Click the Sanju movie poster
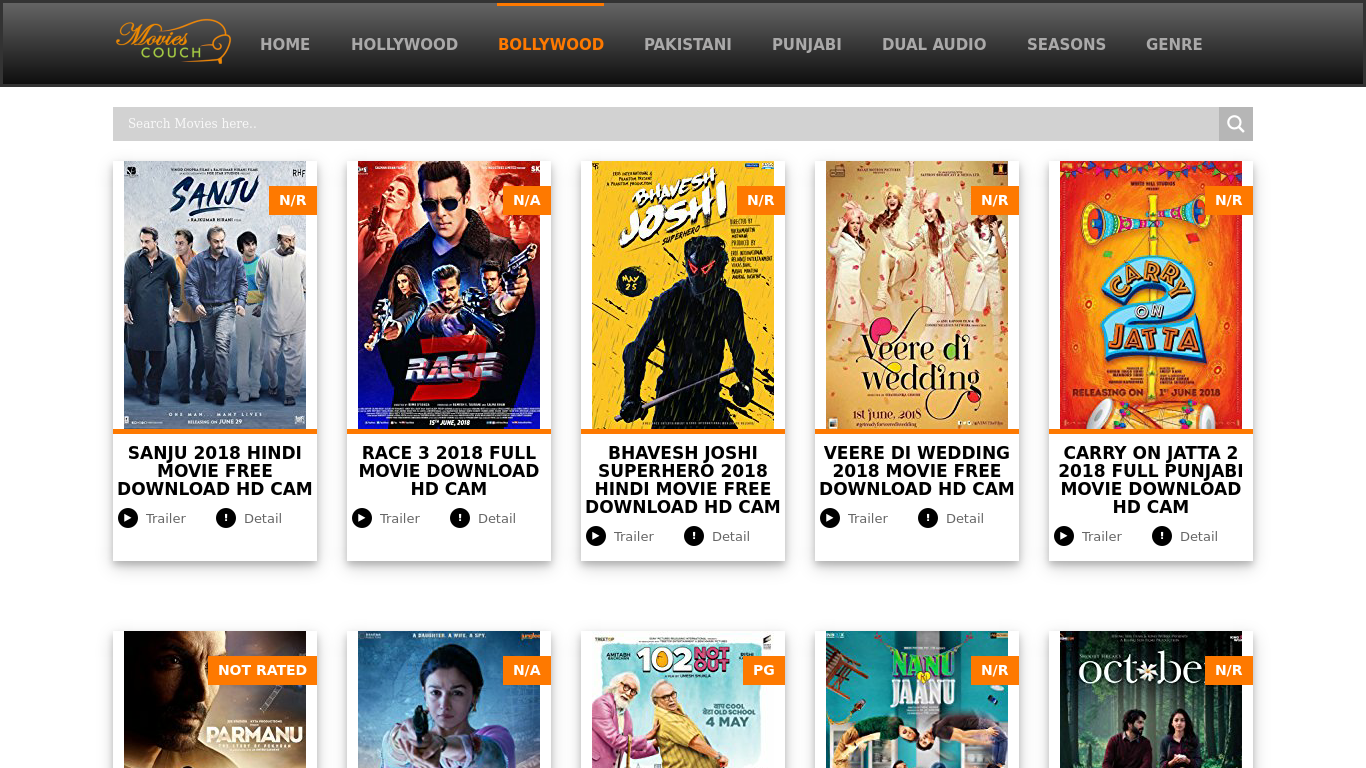1366x768 pixels. pyautogui.click(x=215, y=295)
